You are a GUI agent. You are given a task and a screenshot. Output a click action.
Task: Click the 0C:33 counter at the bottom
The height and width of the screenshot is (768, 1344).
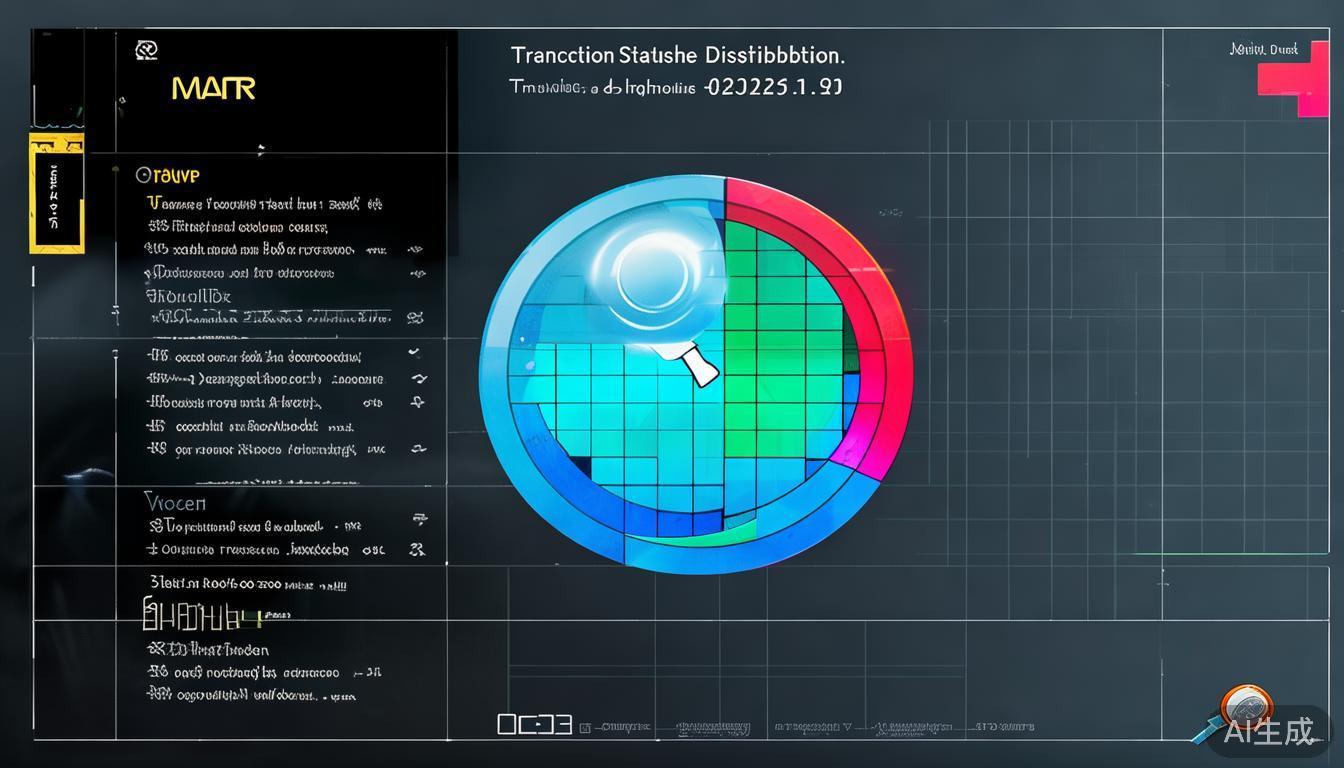(534, 724)
